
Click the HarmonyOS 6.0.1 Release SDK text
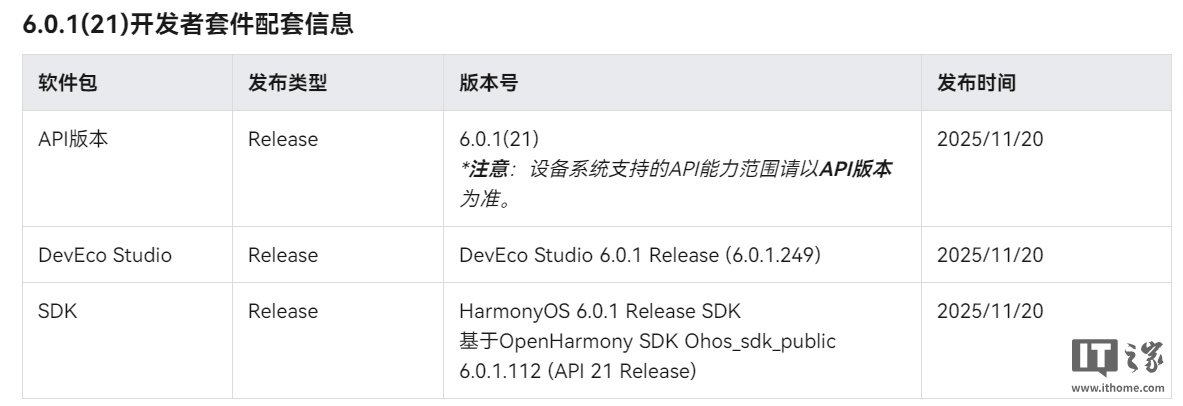(x=600, y=311)
